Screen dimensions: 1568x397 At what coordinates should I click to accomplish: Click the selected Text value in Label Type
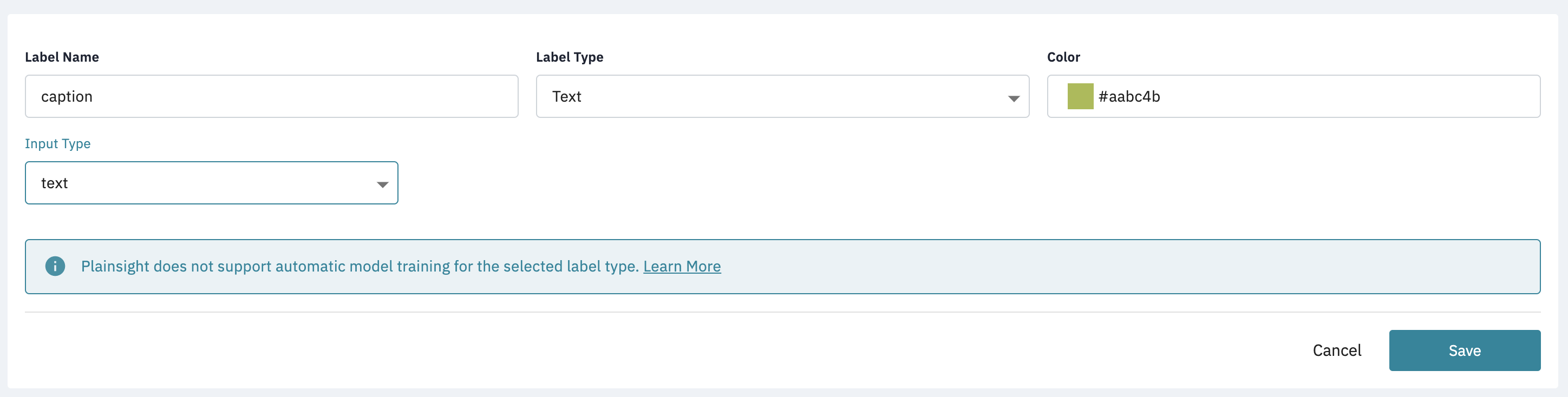coord(567,96)
